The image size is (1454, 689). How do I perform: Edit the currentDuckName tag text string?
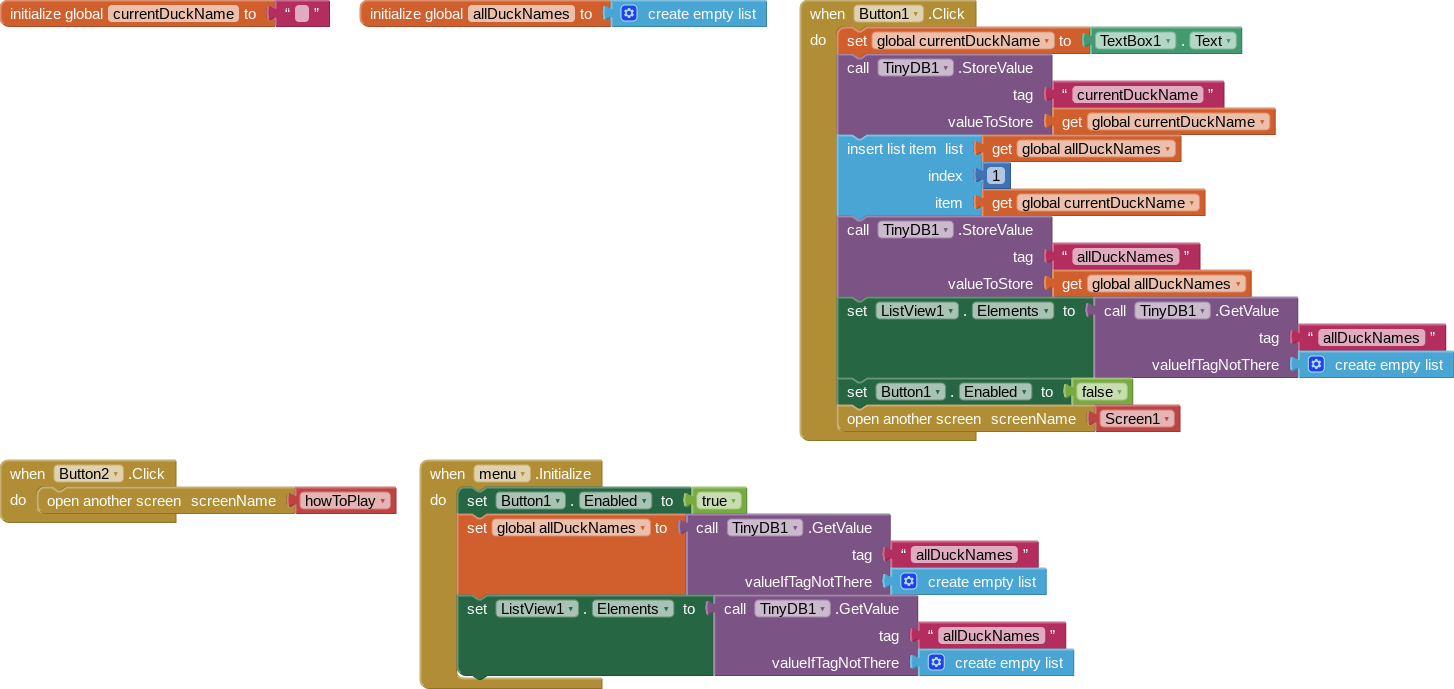[x=1138, y=95]
